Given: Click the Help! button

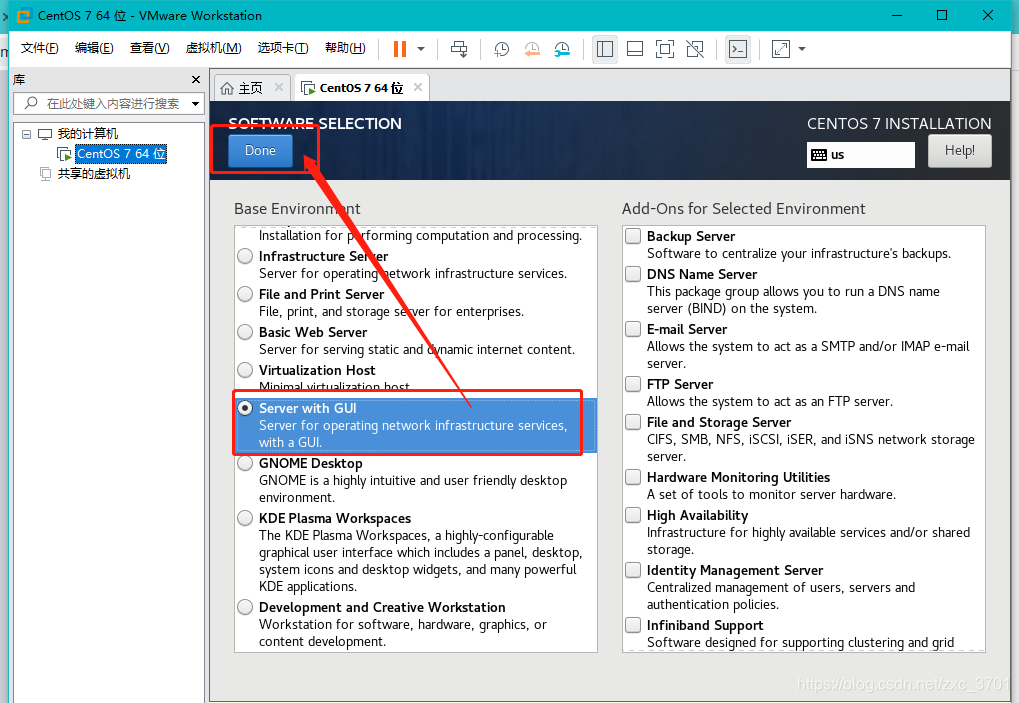Looking at the screenshot, I should click(x=959, y=151).
